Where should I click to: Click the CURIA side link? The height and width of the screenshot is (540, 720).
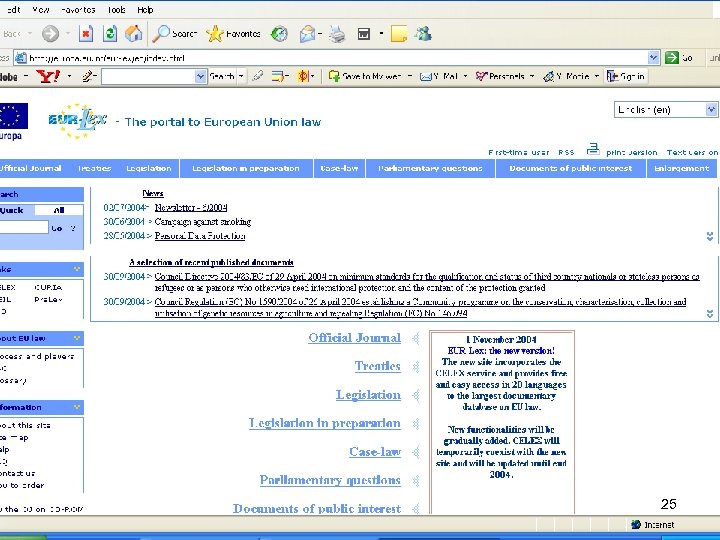point(48,287)
